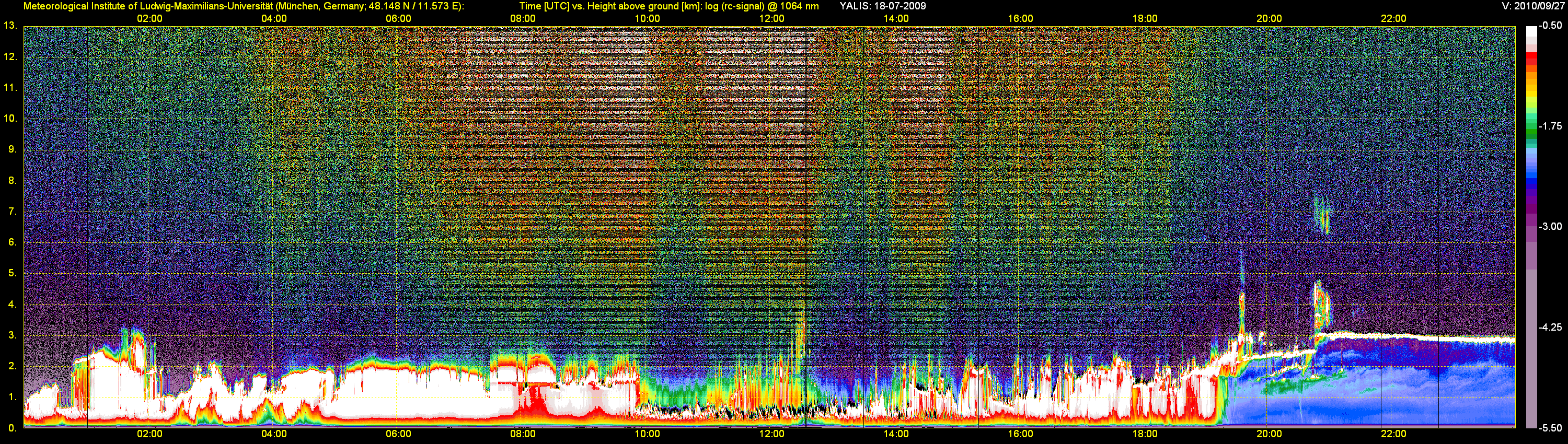Click the 2. km height axis label
Screen dimensions: 1568x444
coord(12,366)
